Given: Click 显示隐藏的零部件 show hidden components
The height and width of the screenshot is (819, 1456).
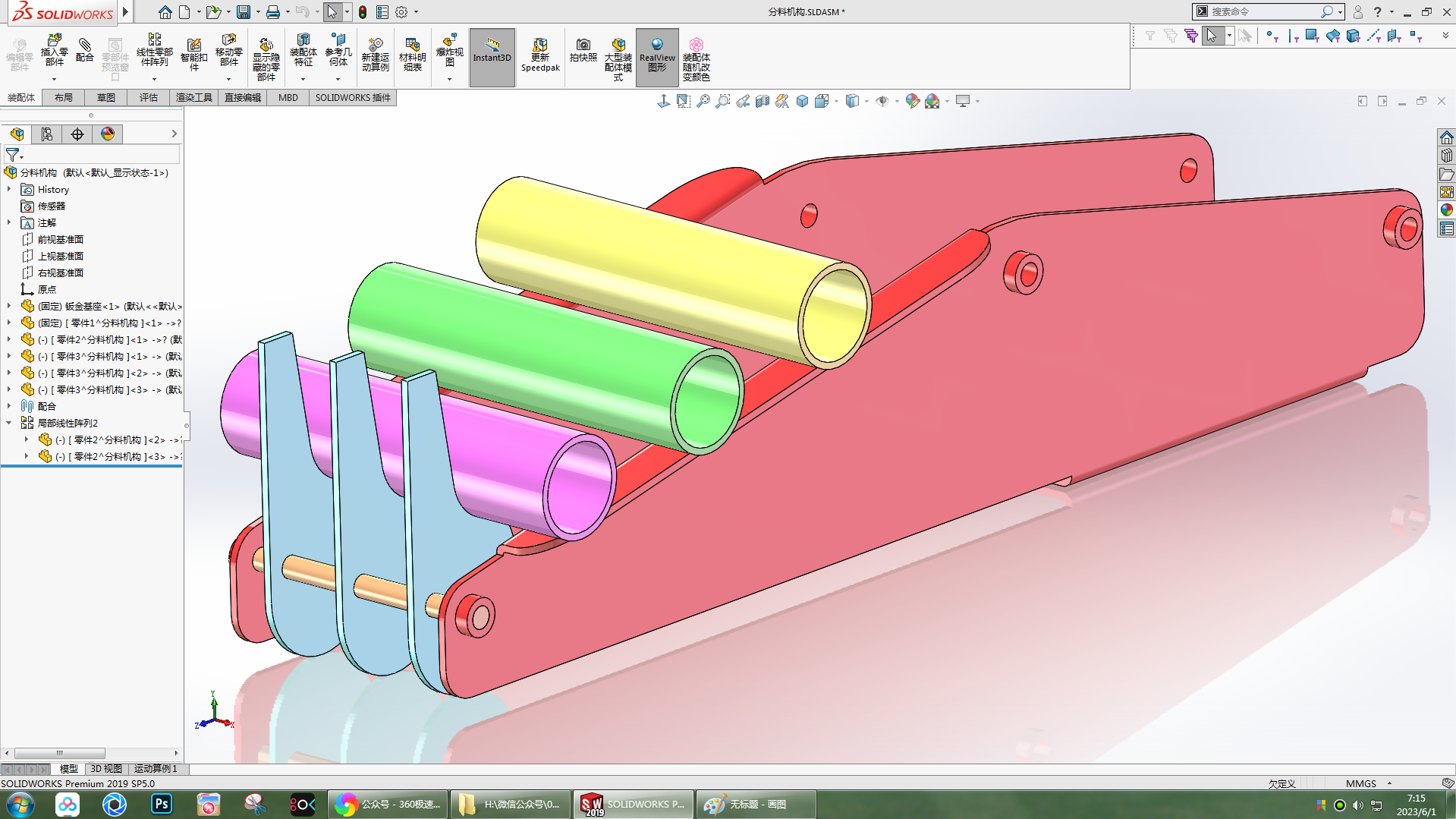Looking at the screenshot, I should pyautogui.click(x=266, y=58).
